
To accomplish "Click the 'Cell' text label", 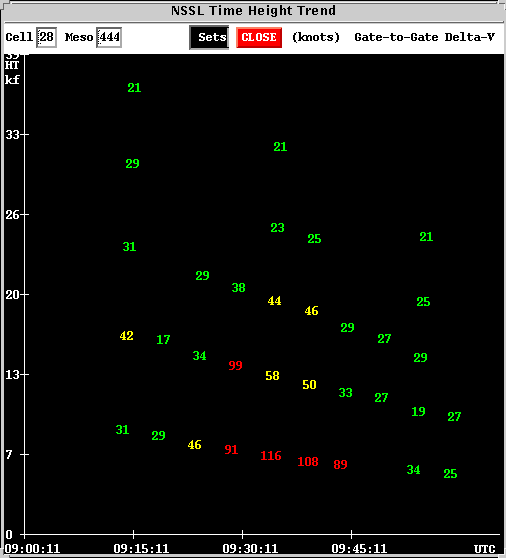I will pyautogui.click(x=19, y=37).
